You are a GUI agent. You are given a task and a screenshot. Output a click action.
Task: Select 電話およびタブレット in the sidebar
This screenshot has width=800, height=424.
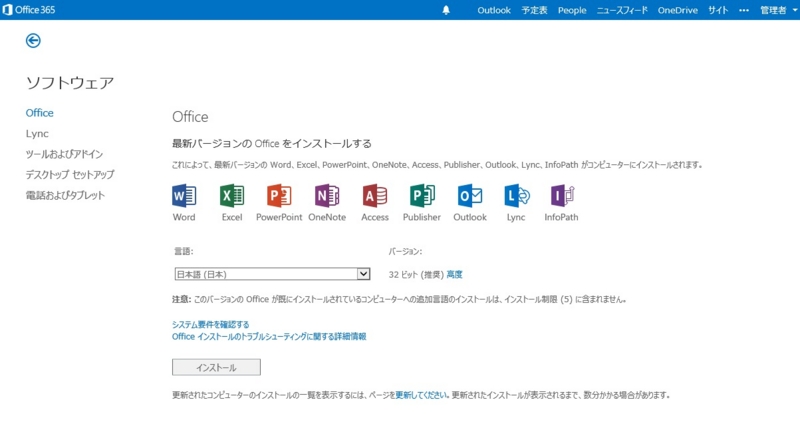(x=65, y=195)
